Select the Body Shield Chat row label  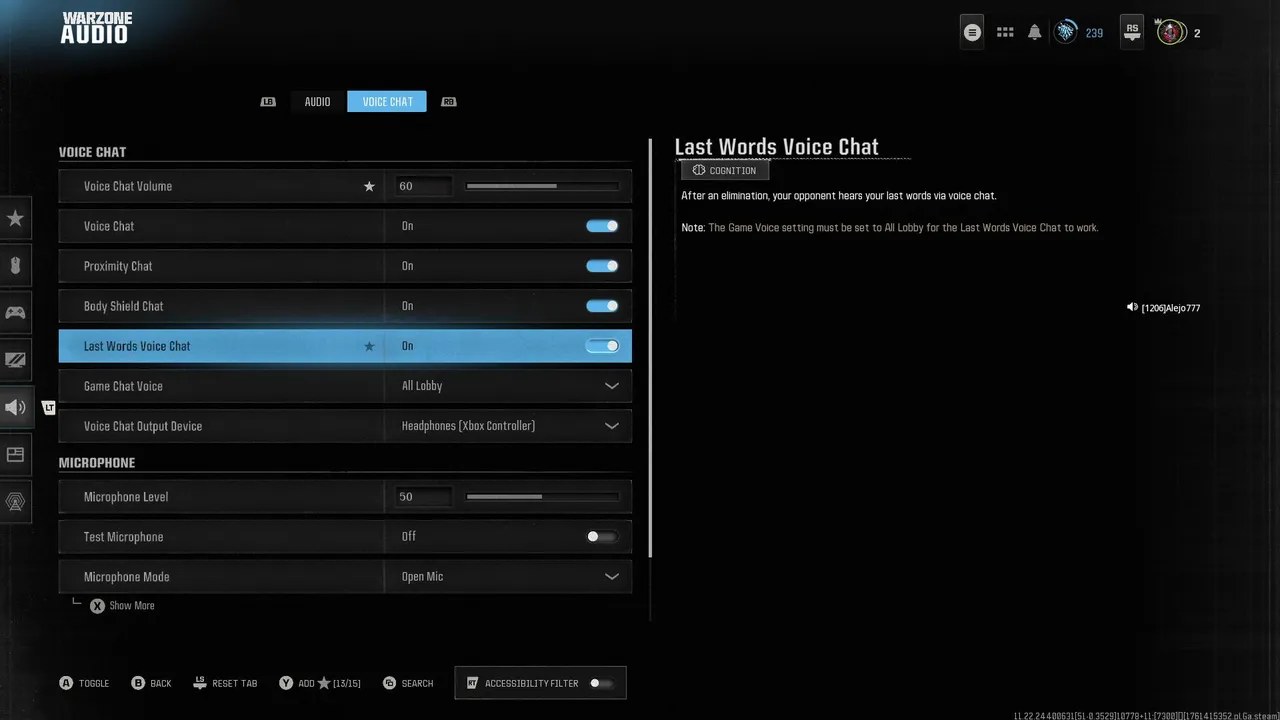pos(124,306)
